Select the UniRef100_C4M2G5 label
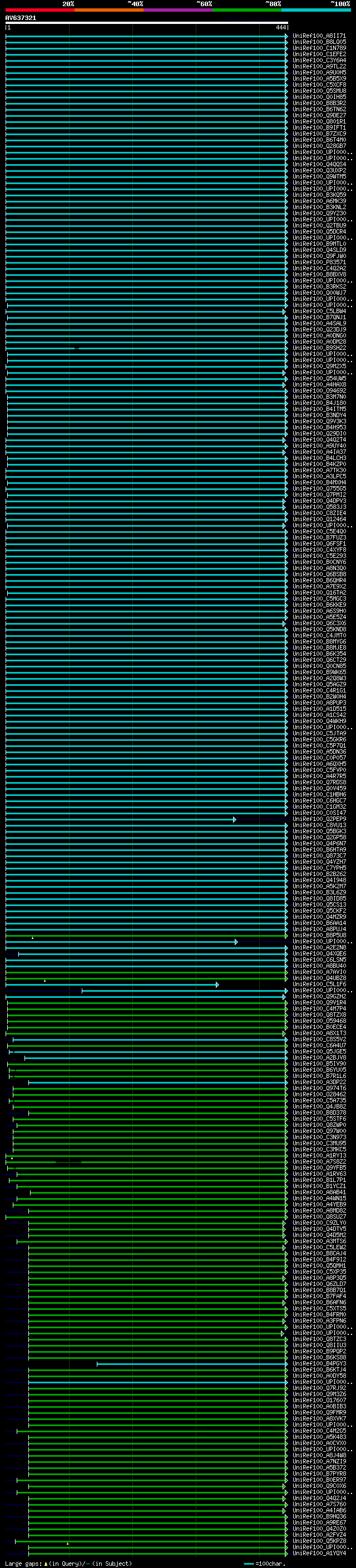 tap(319, 1431)
